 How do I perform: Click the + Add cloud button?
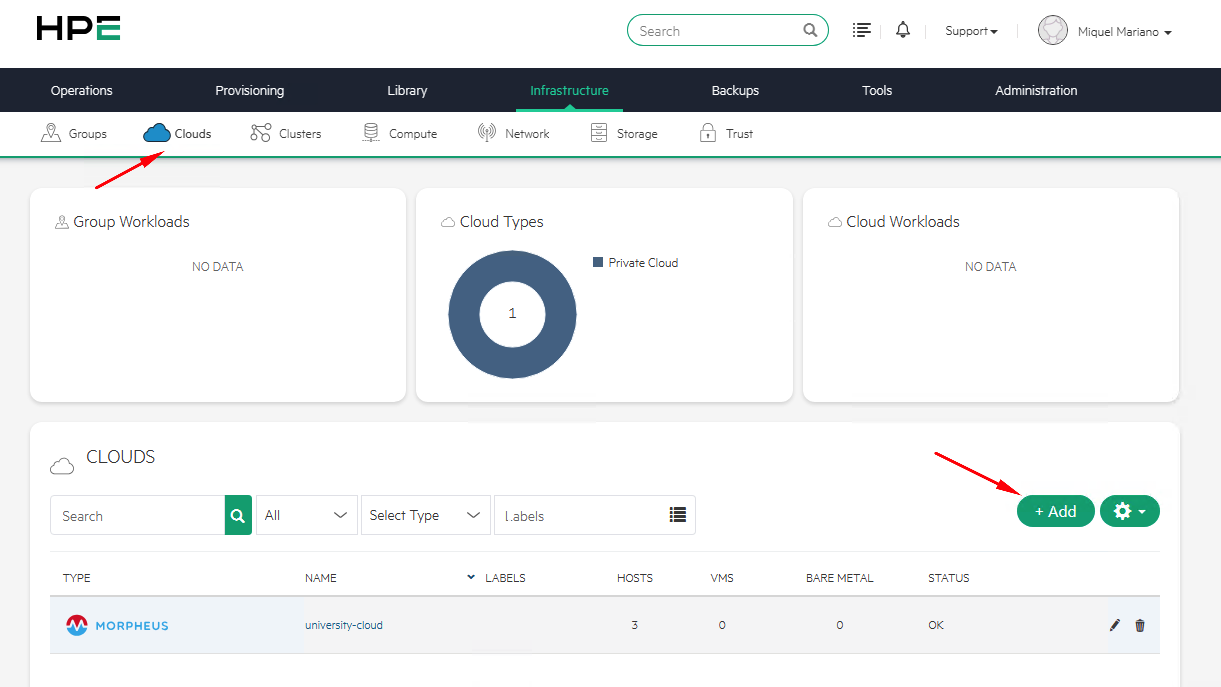[1056, 511]
